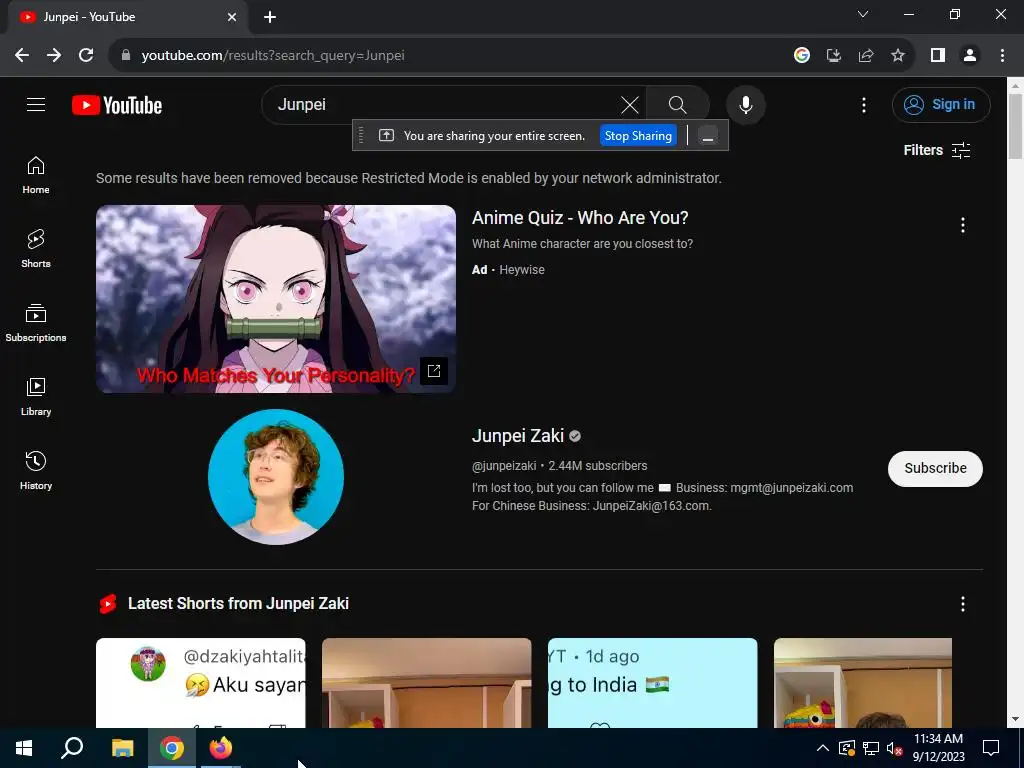Open Windows Start menu
Screen dimensions: 1024x768
click(24, 748)
